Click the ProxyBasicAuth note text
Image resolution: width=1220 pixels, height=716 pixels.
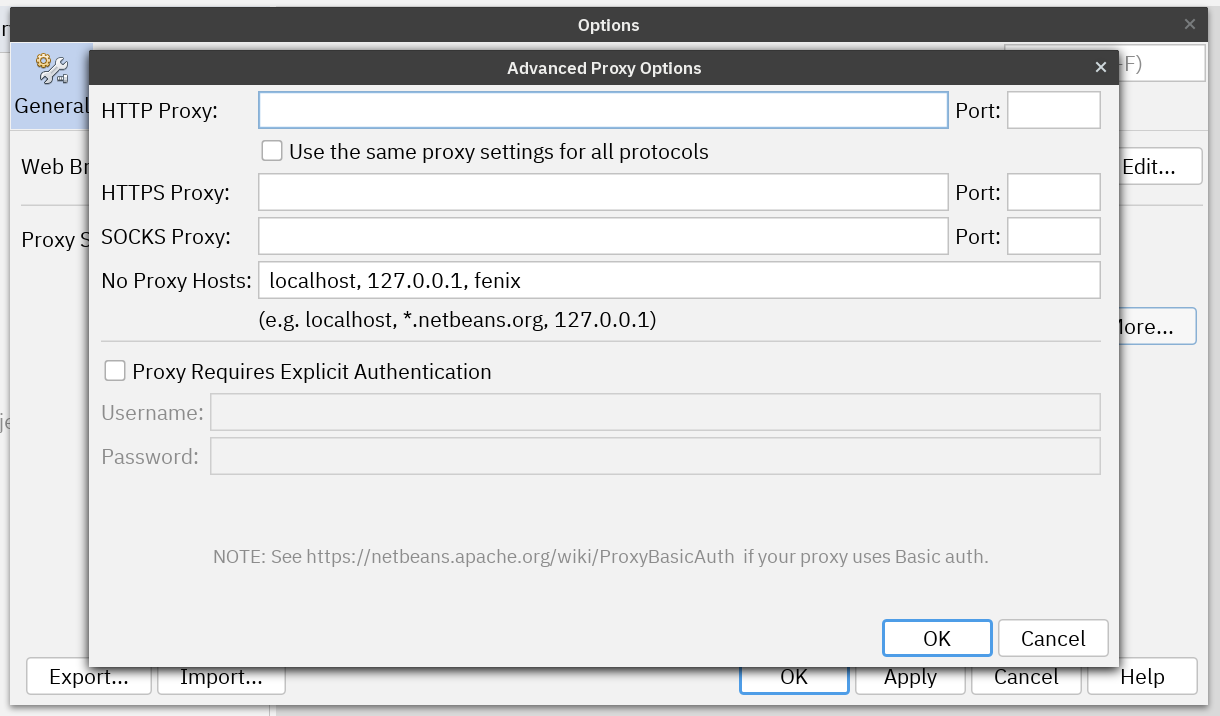pyautogui.click(x=600, y=556)
